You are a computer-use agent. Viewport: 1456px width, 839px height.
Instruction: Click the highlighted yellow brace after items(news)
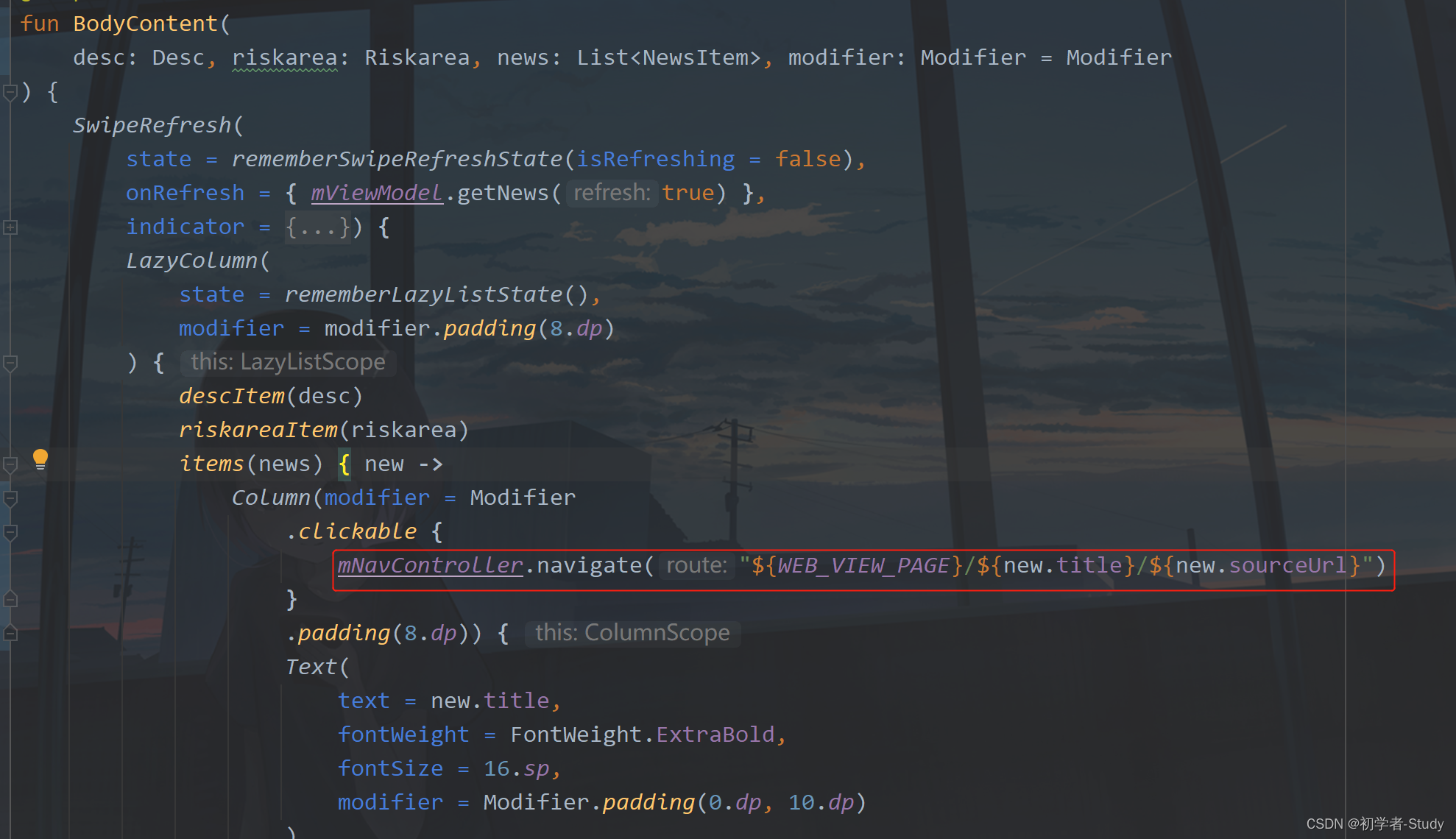point(344,464)
